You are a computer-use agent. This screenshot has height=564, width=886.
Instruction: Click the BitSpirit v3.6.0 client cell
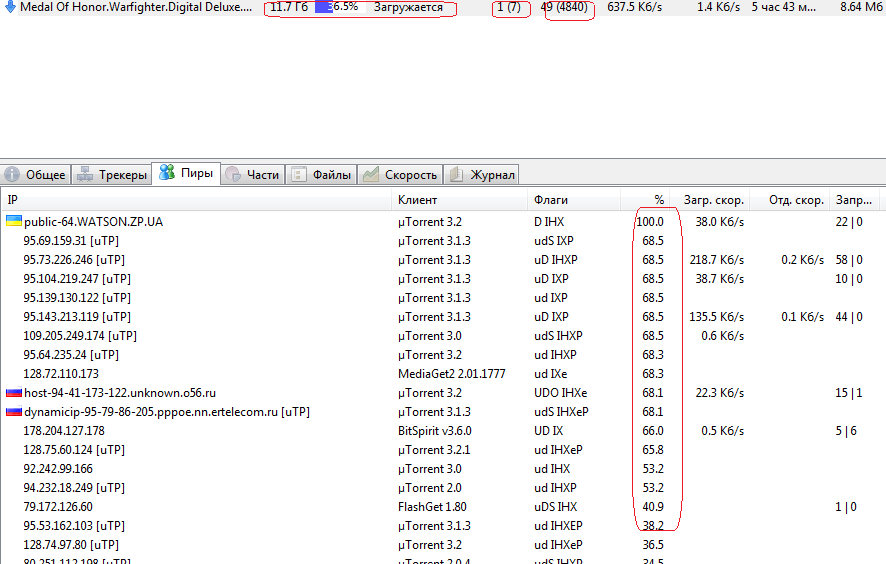pyautogui.click(x=435, y=431)
